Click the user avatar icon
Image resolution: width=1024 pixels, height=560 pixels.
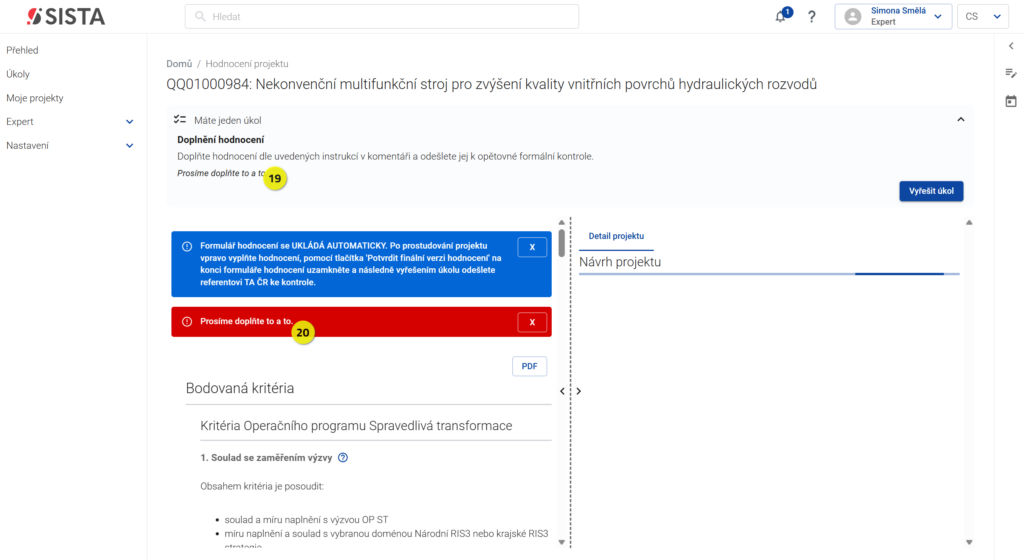[x=852, y=16]
